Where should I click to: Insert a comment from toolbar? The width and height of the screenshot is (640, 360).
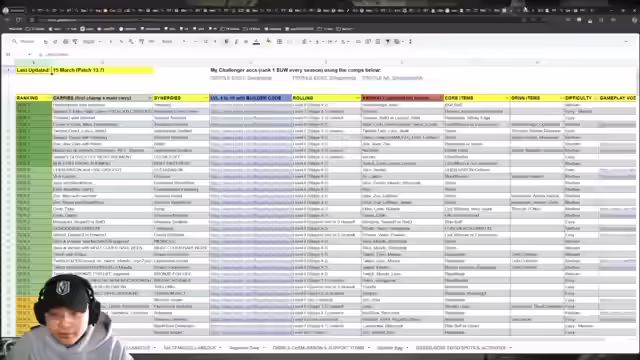pyautogui.click(x=368, y=42)
